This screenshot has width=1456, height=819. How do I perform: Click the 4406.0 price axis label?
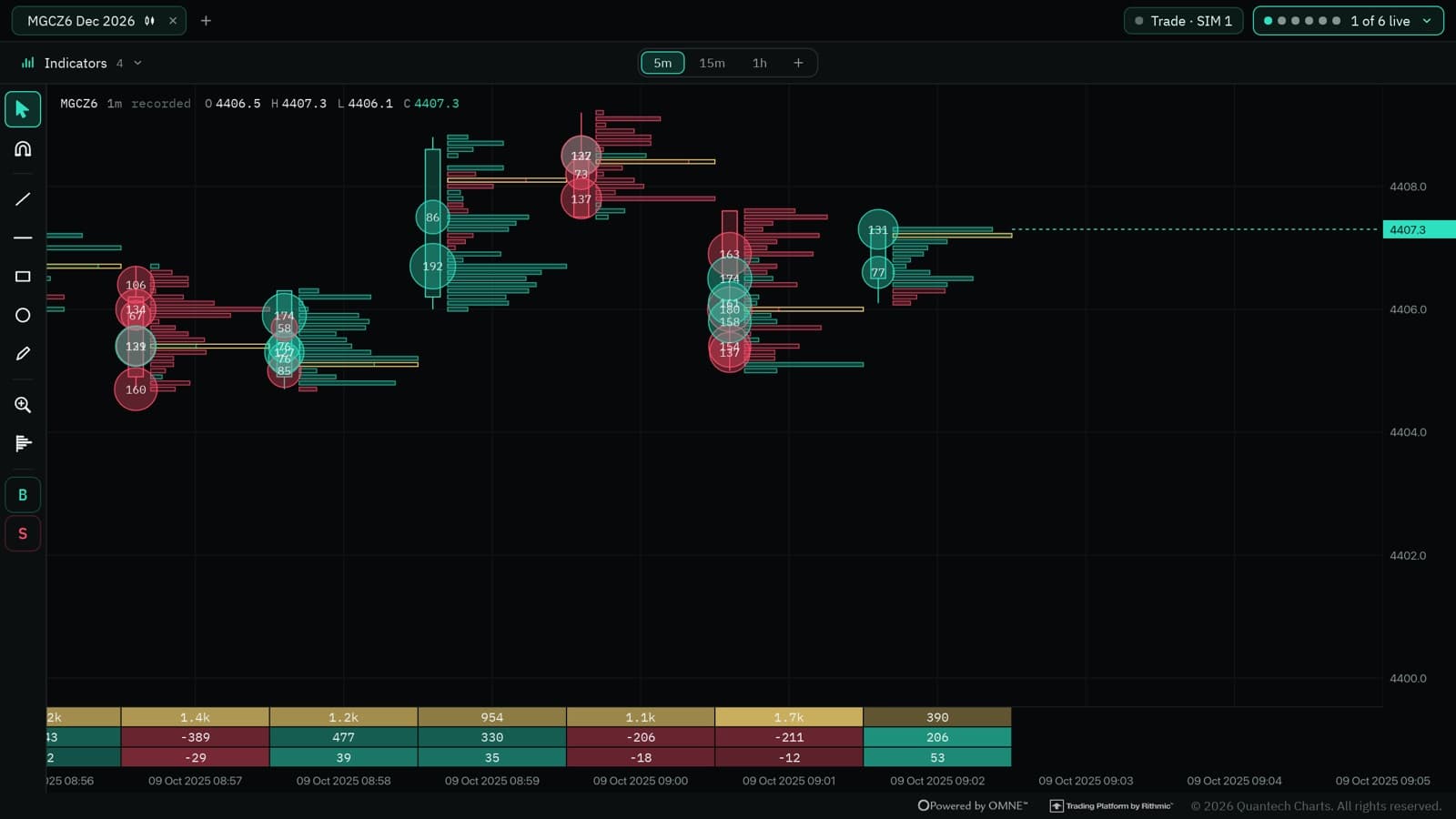[1408, 309]
